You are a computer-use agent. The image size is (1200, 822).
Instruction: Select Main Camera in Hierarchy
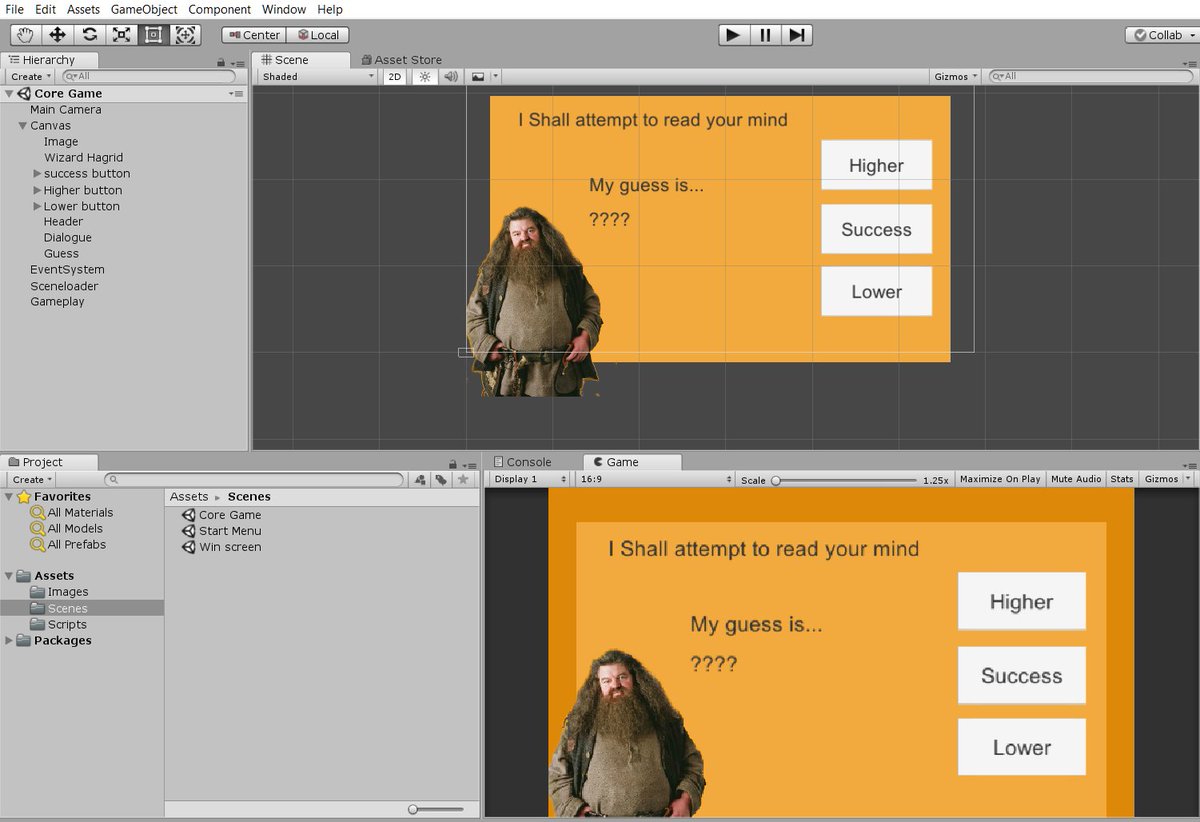coord(66,110)
